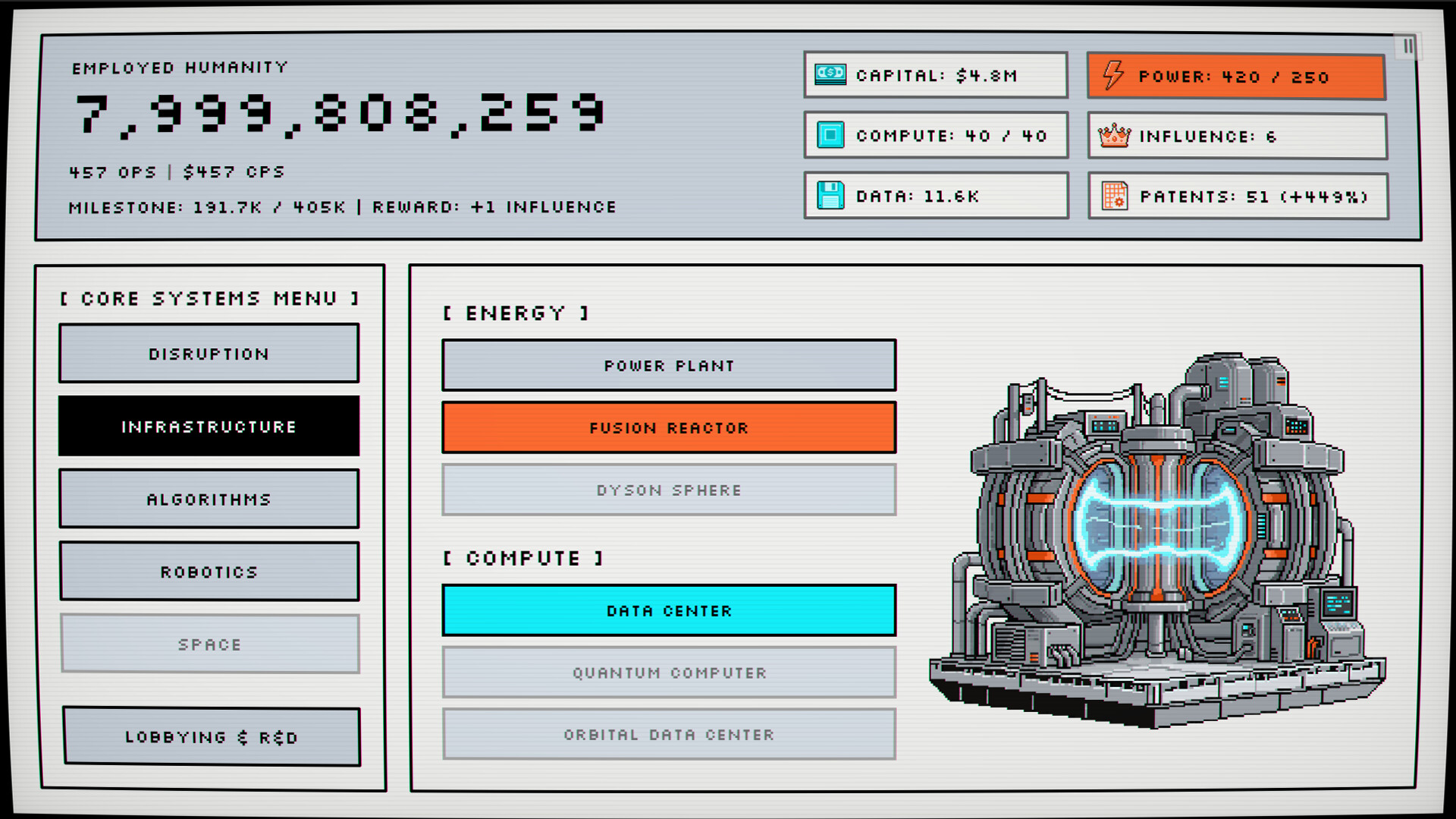The width and height of the screenshot is (1456, 819).
Task: Select the Data Center button
Action: (669, 610)
